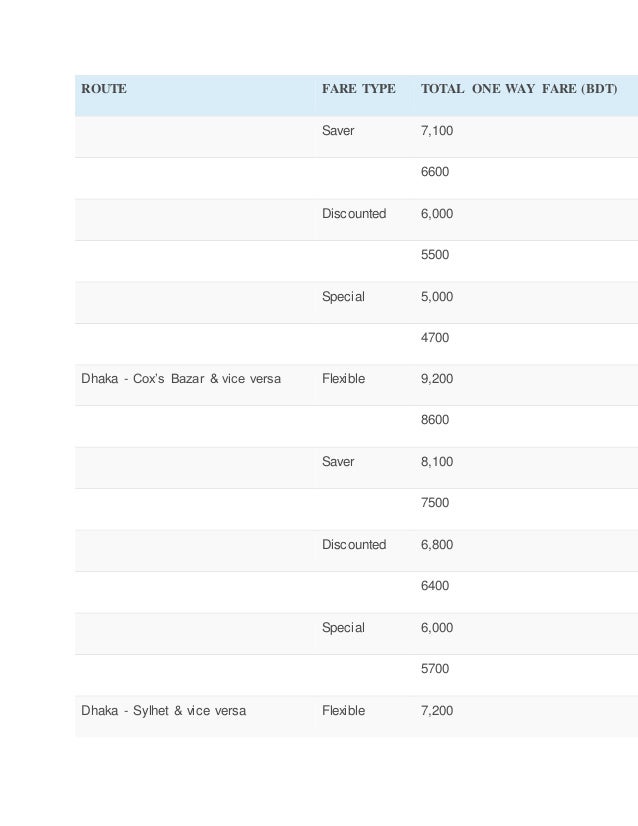Viewport: 638px width, 826px height.
Task: Select the Dhaka - Sylhet route cell
Action: click(x=163, y=711)
